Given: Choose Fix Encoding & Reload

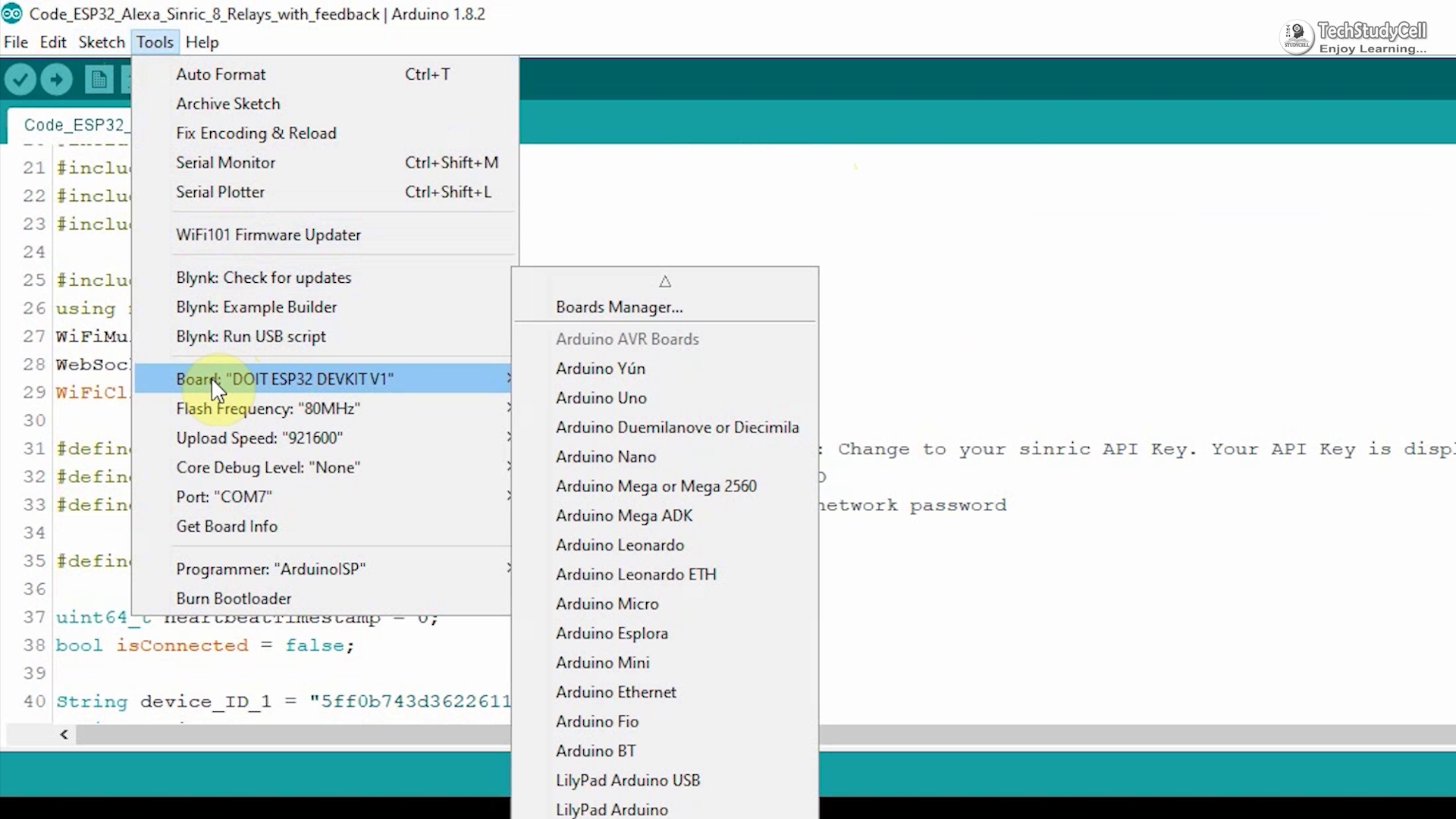Looking at the screenshot, I should coord(256,133).
